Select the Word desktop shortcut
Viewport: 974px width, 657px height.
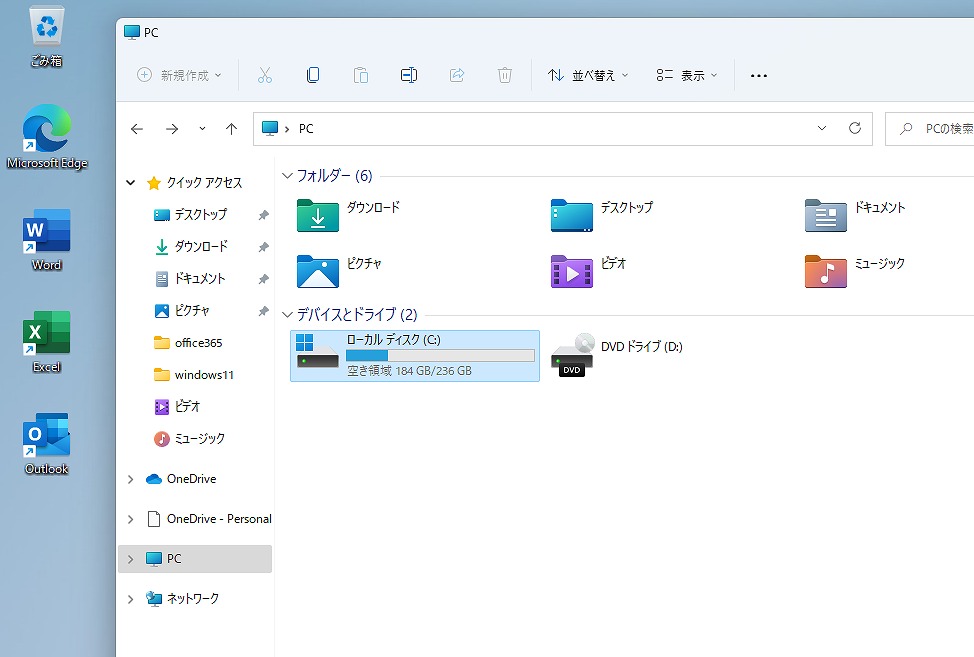[x=47, y=240]
